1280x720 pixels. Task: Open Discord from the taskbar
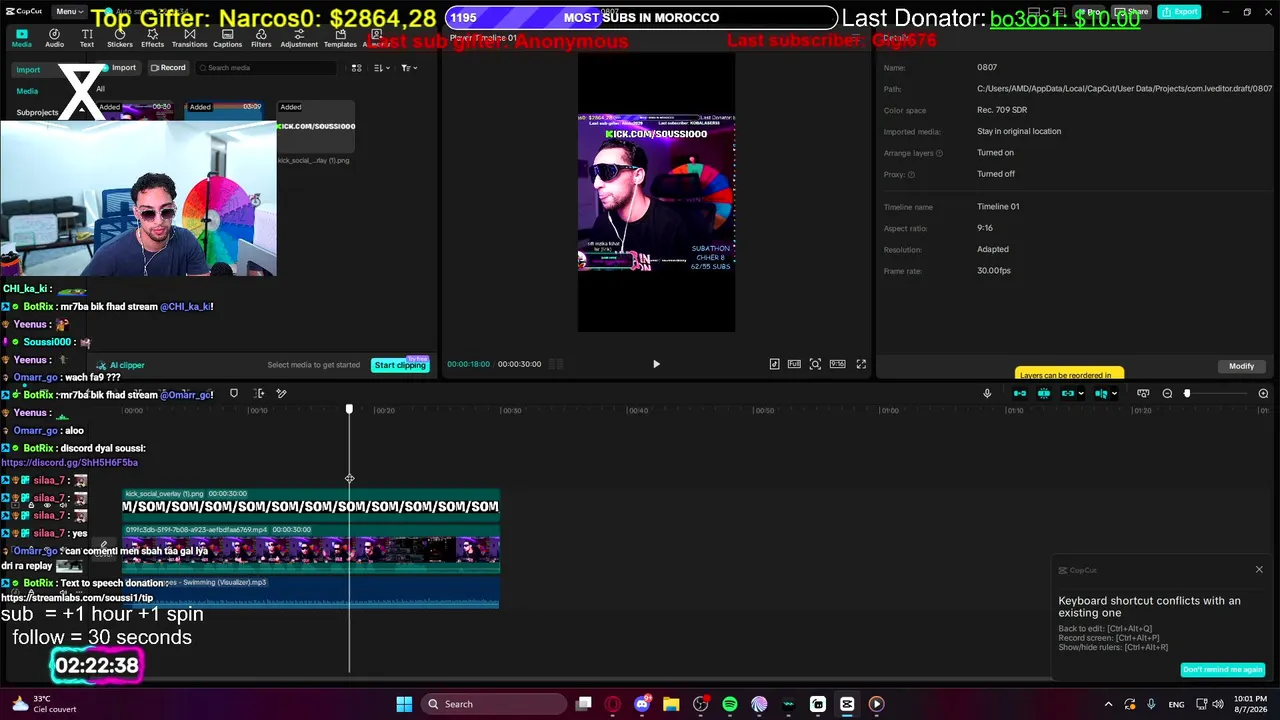click(642, 704)
